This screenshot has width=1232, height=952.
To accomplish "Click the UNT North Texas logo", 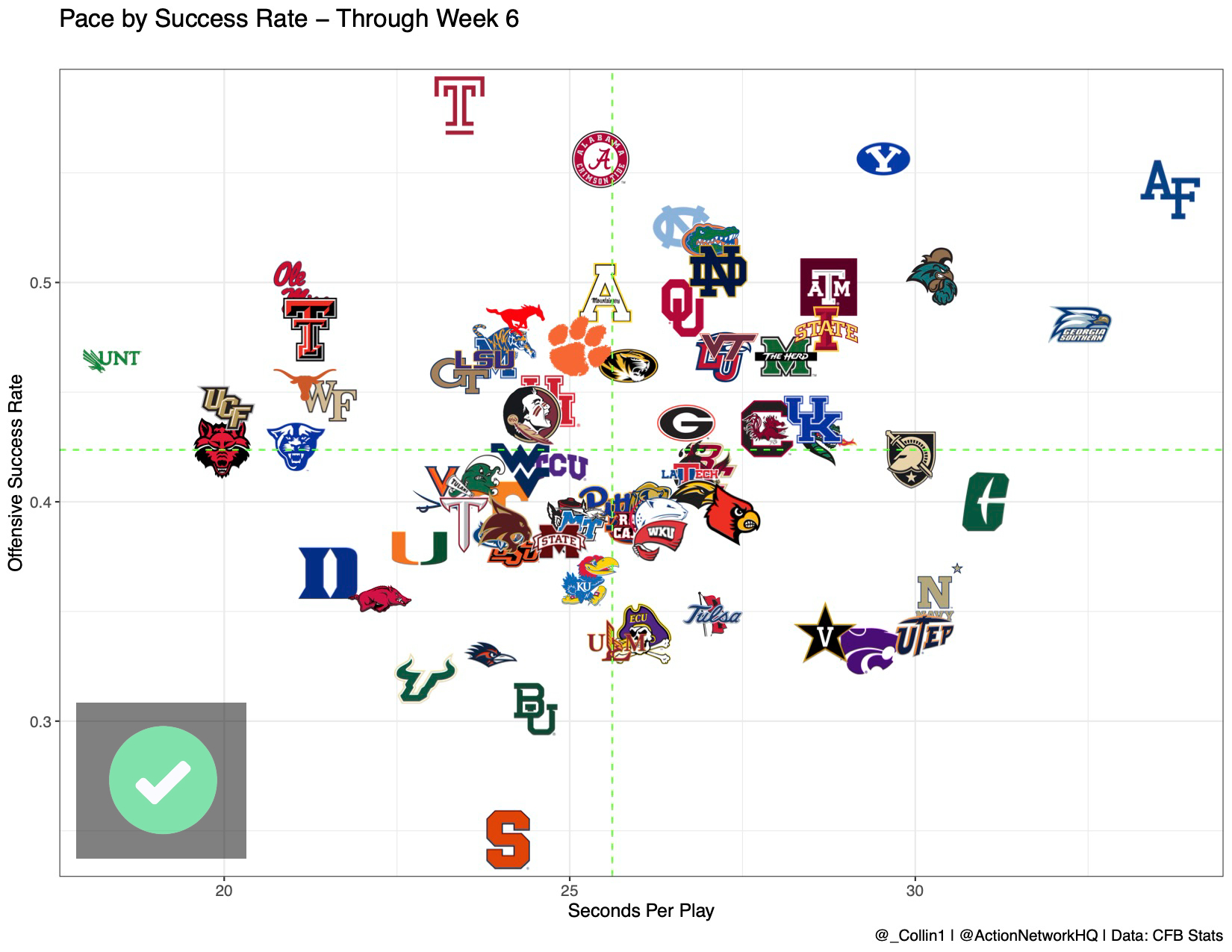I will pyautogui.click(x=112, y=359).
